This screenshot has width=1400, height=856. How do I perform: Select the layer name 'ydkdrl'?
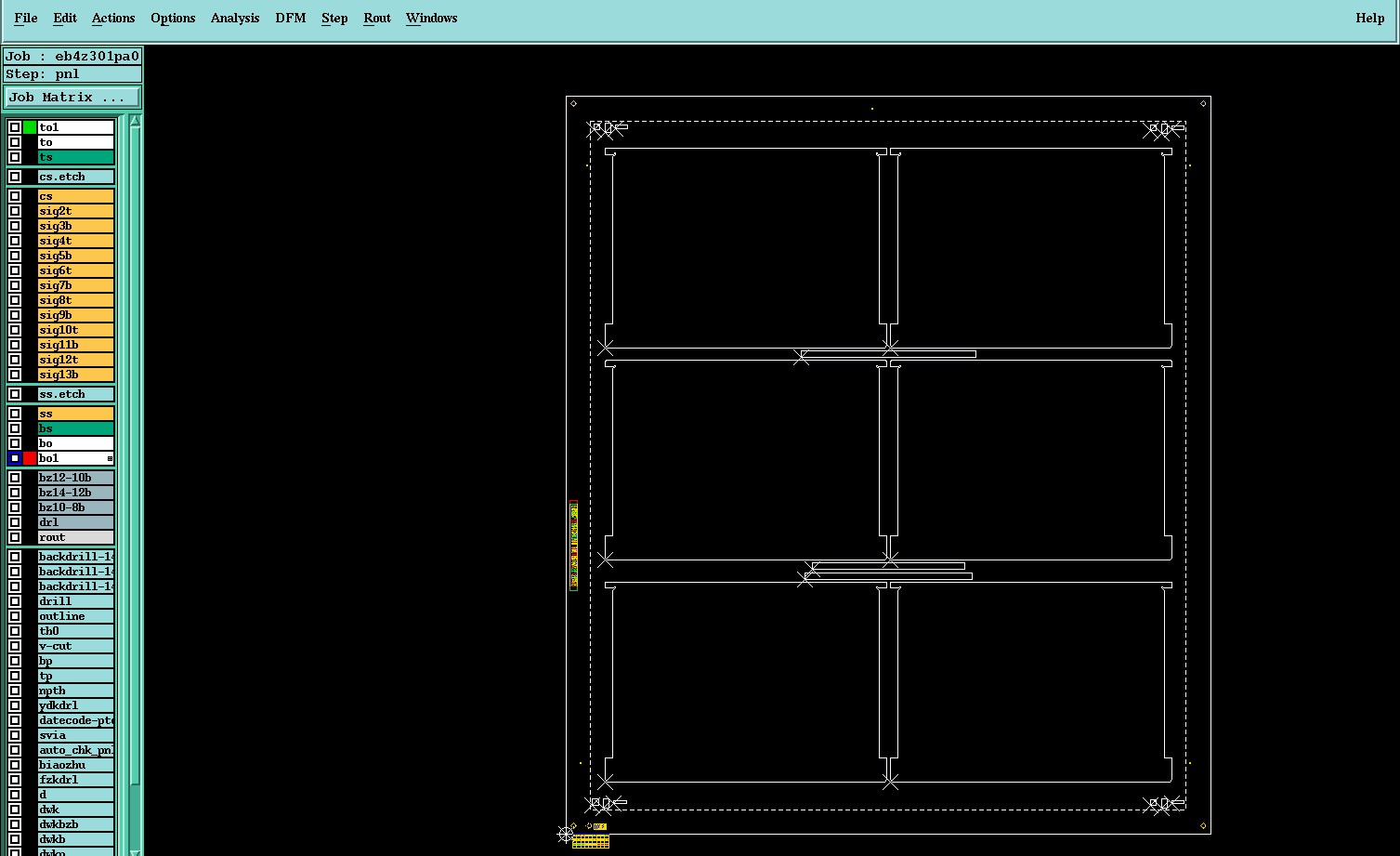[x=75, y=705]
